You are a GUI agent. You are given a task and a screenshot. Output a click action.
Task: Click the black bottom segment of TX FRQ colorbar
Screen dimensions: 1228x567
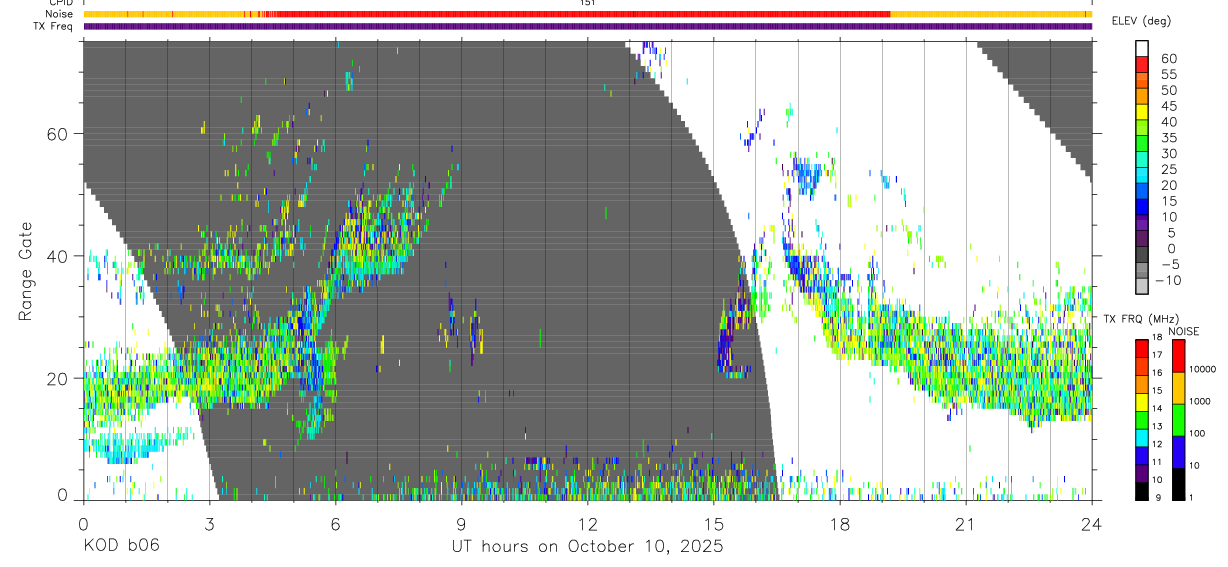pos(1141,490)
